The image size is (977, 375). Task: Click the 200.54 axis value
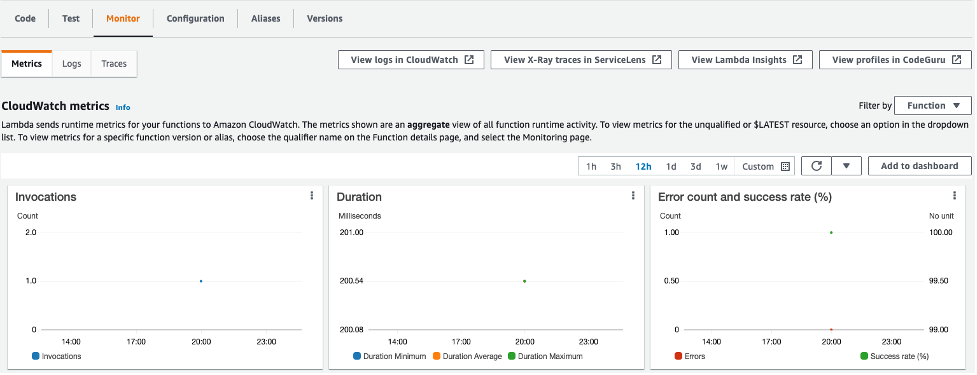tap(351, 281)
